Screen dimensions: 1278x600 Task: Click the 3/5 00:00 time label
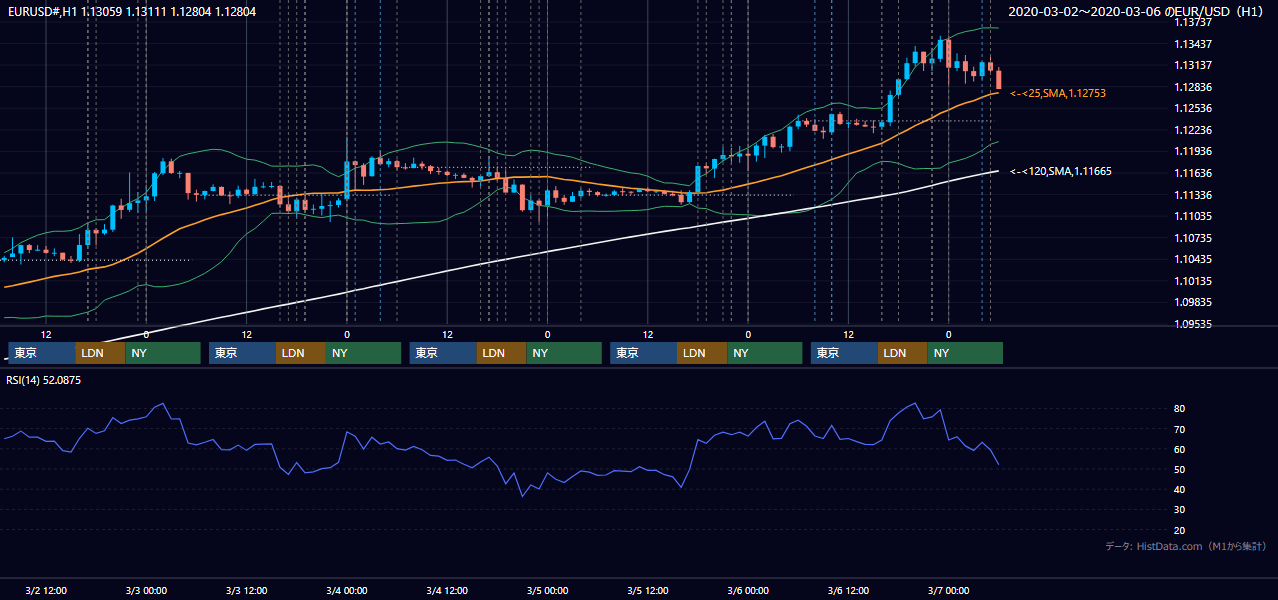[x=547, y=591]
